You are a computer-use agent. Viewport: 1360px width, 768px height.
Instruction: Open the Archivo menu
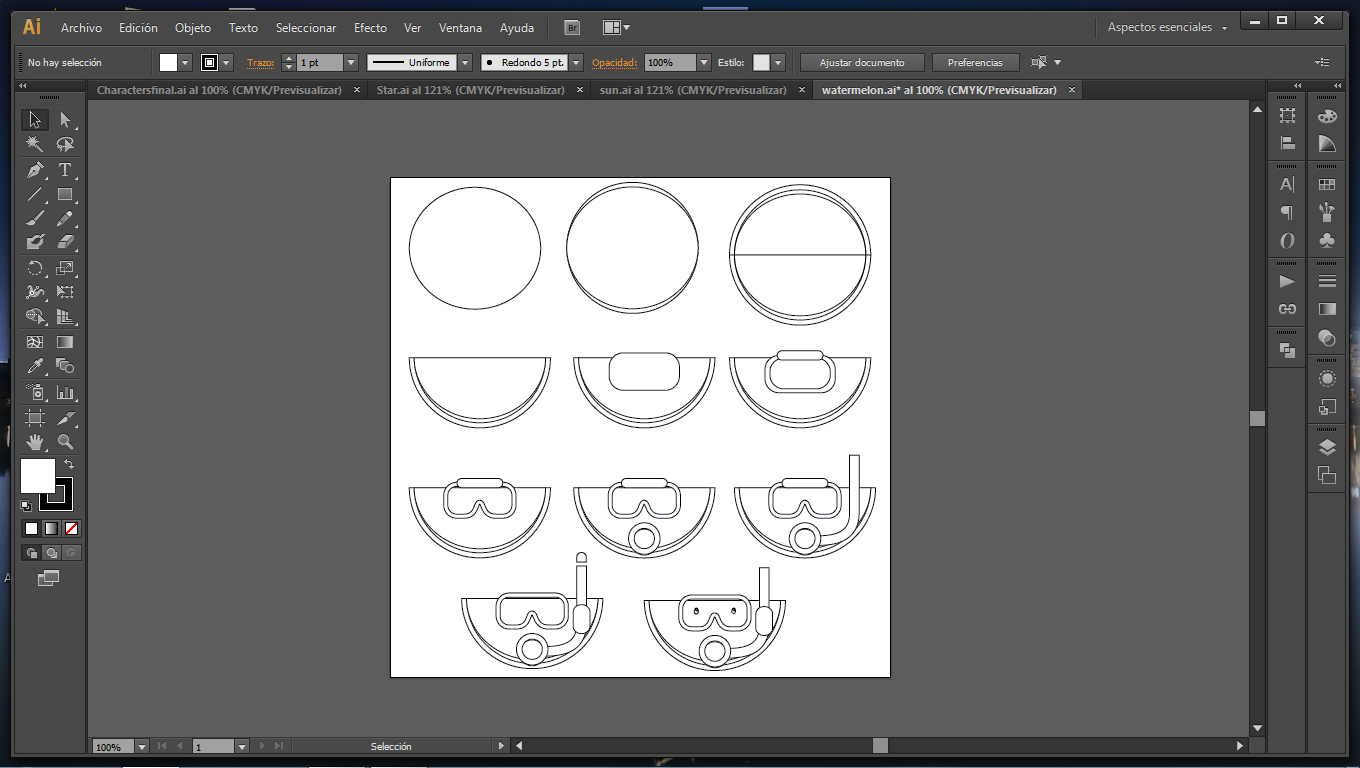coord(81,28)
